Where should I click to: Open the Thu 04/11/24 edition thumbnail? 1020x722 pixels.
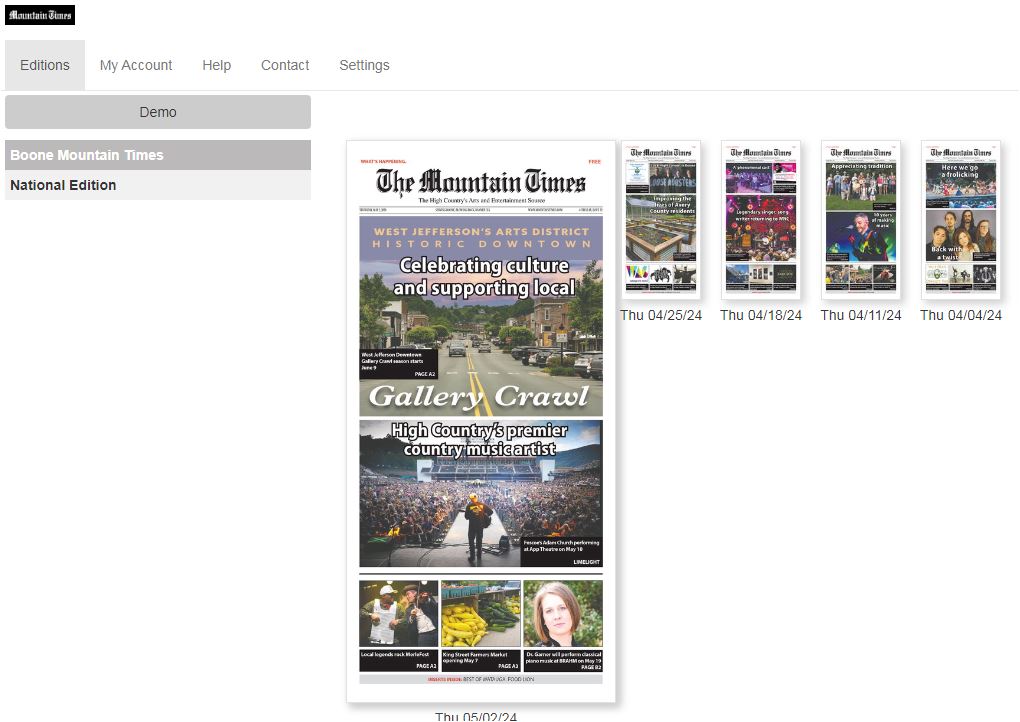tap(861, 220)
